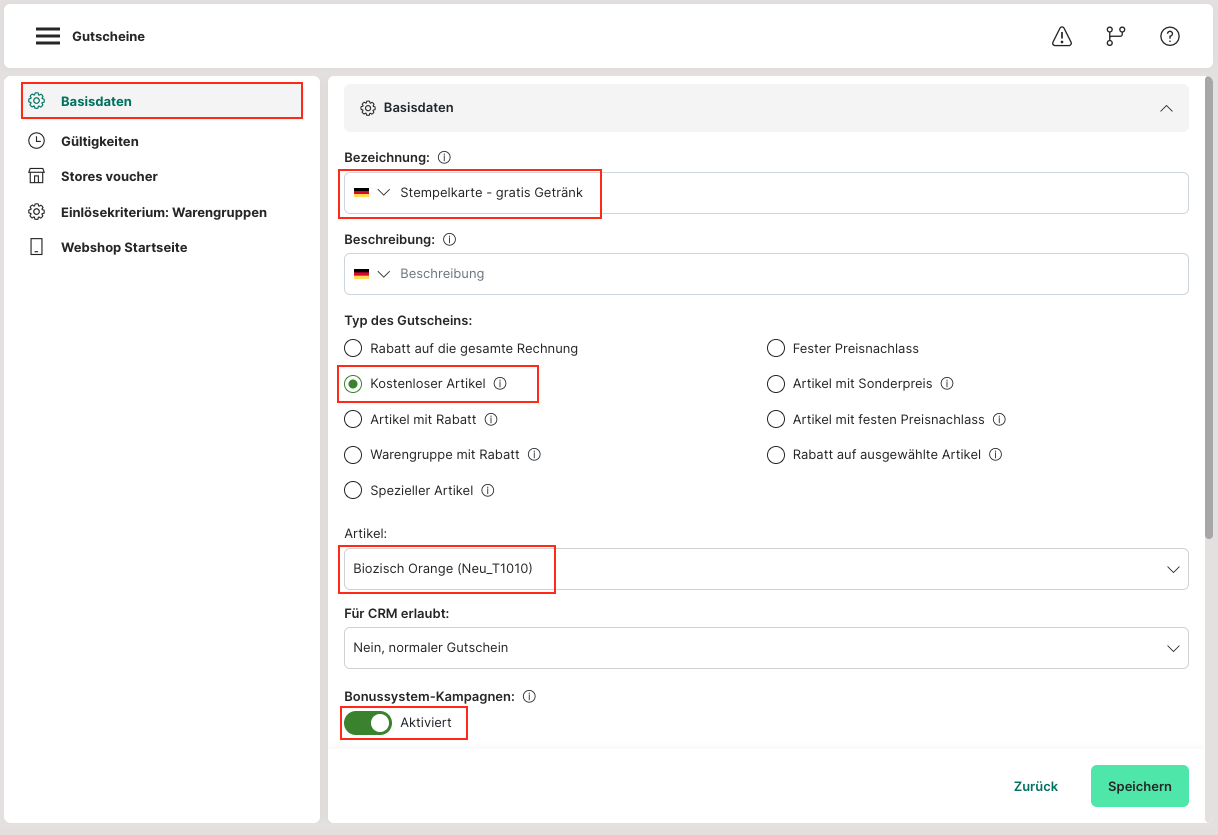Open the help question mark icon
This screenshot has width=1218, height=835.
1169,36
